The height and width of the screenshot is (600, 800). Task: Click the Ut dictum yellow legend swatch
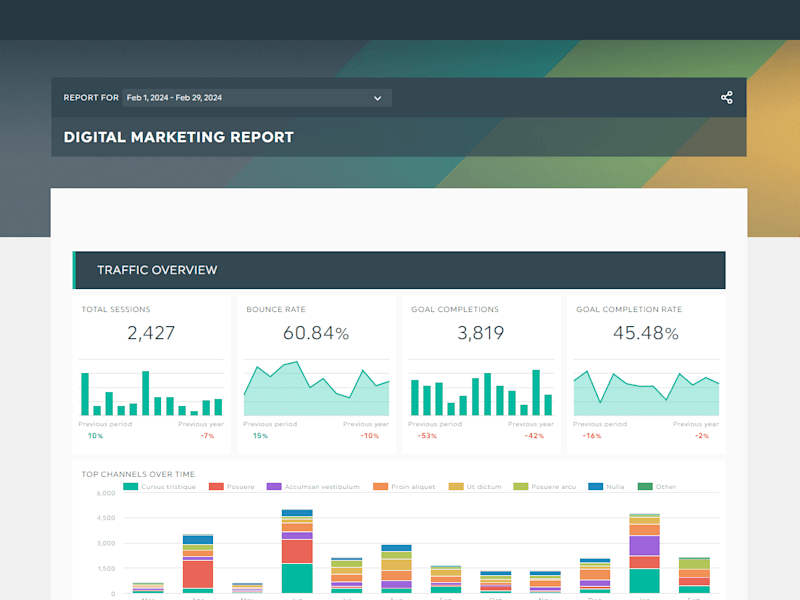click(x=456, y=487)
